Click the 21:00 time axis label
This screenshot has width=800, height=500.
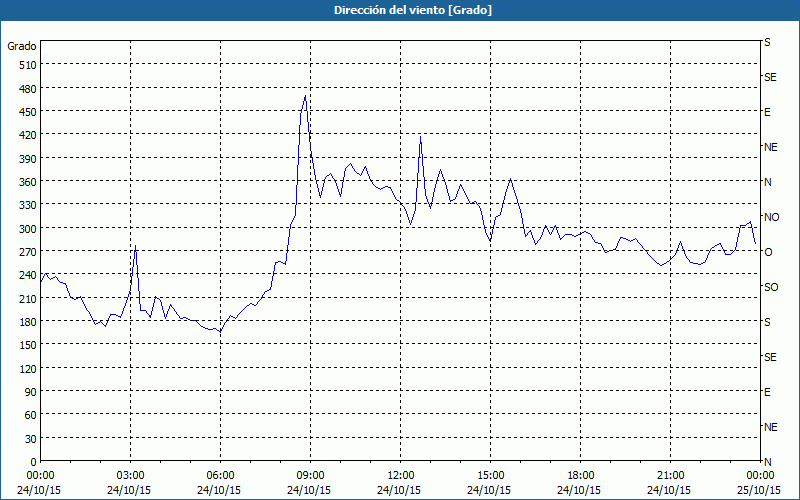pos(670,476)
